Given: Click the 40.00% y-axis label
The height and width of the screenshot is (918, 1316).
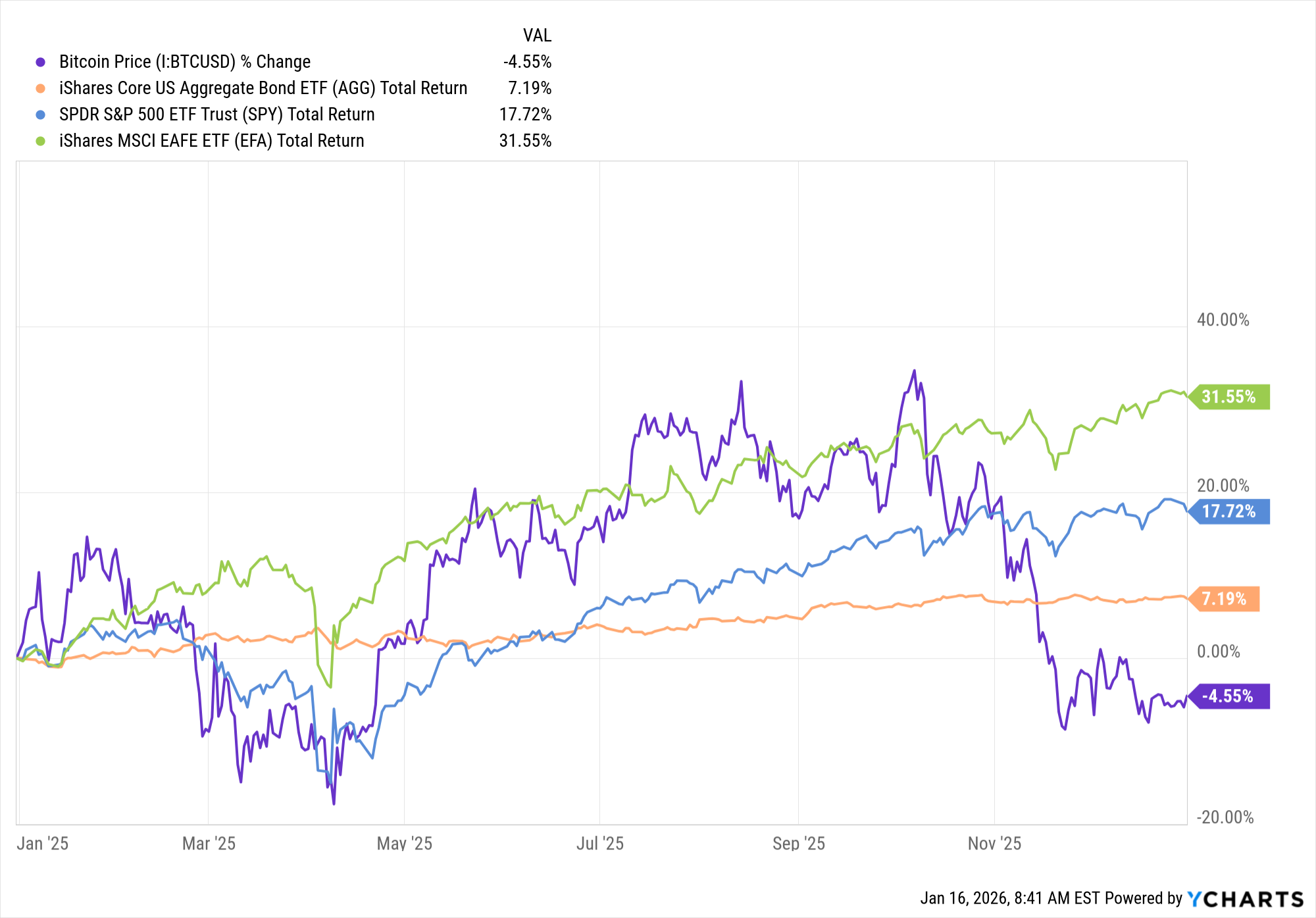Looking at the screenshot, I should pos(1223,320).
